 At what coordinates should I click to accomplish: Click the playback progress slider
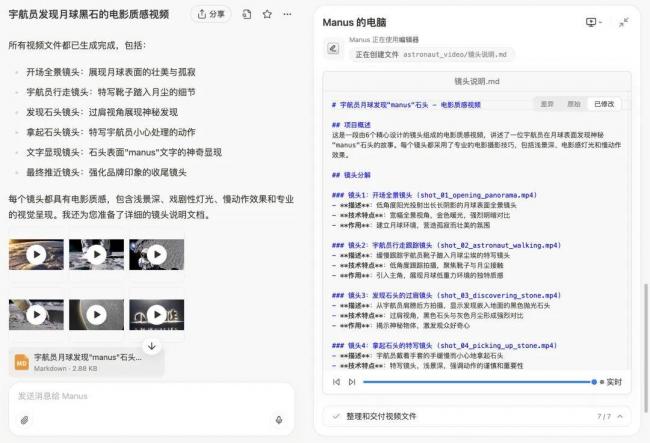click(x=478, y=381)
